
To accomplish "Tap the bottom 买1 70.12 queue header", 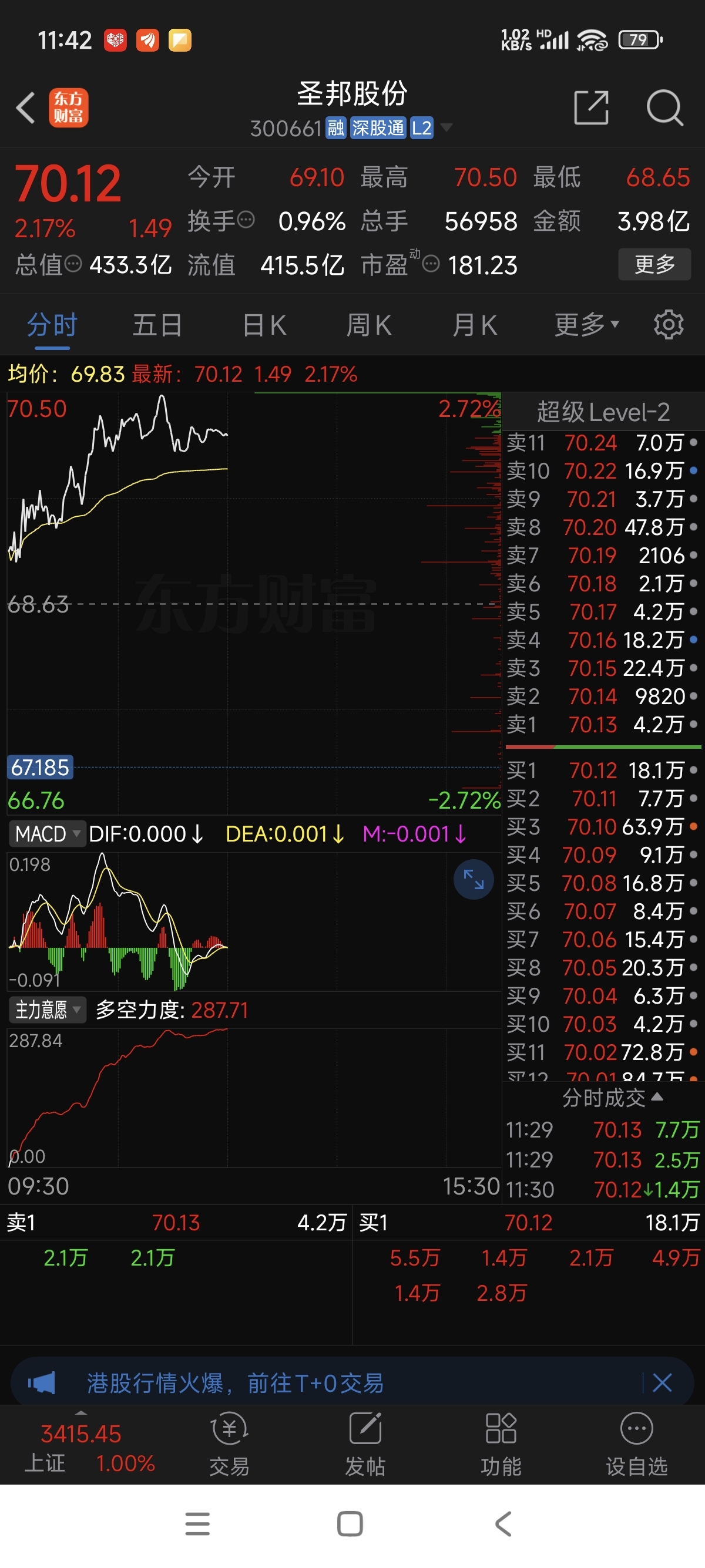I will [528, 1222].
